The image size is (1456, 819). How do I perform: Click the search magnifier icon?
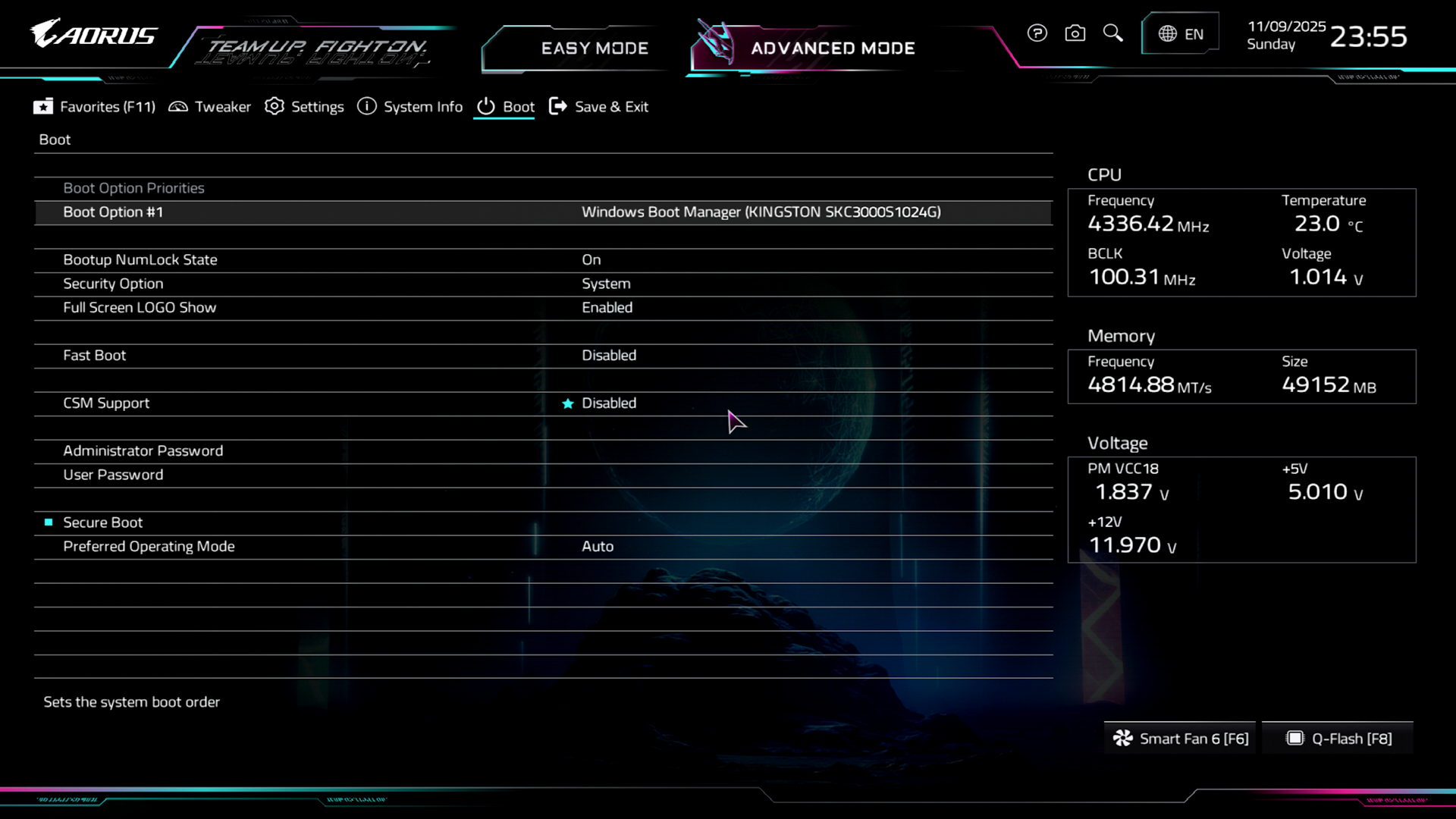pos(1112,33)
